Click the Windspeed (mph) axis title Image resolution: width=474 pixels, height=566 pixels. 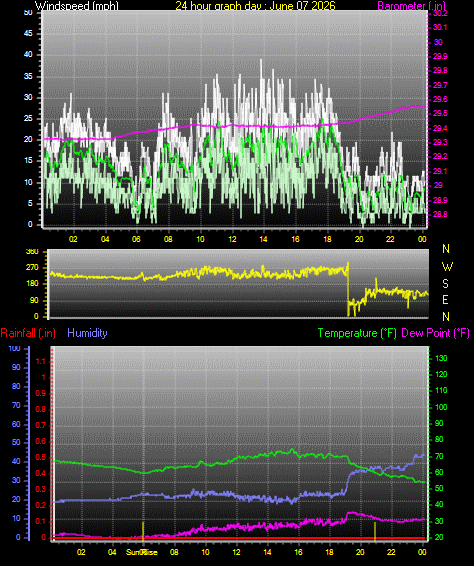(x=77, y=5)
